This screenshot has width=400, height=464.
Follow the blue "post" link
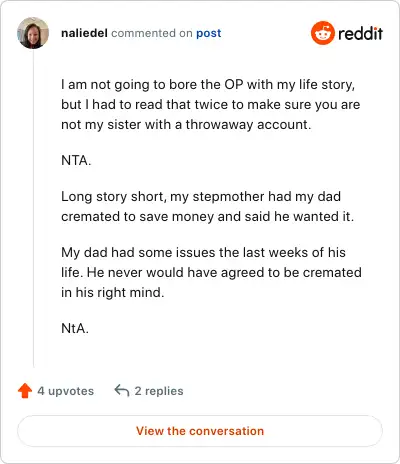209,33
